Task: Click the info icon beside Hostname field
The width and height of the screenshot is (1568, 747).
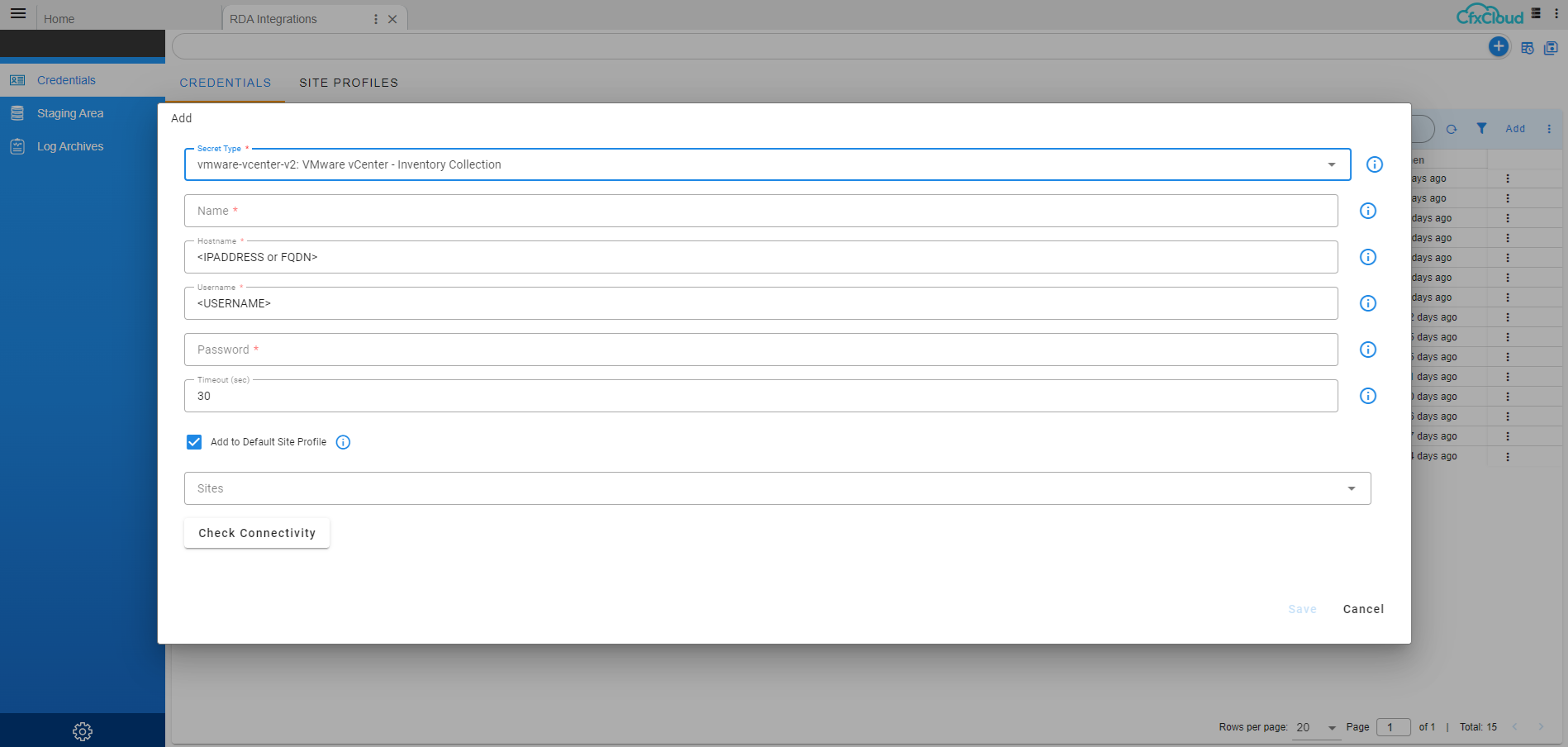Action: [1367, 257]
